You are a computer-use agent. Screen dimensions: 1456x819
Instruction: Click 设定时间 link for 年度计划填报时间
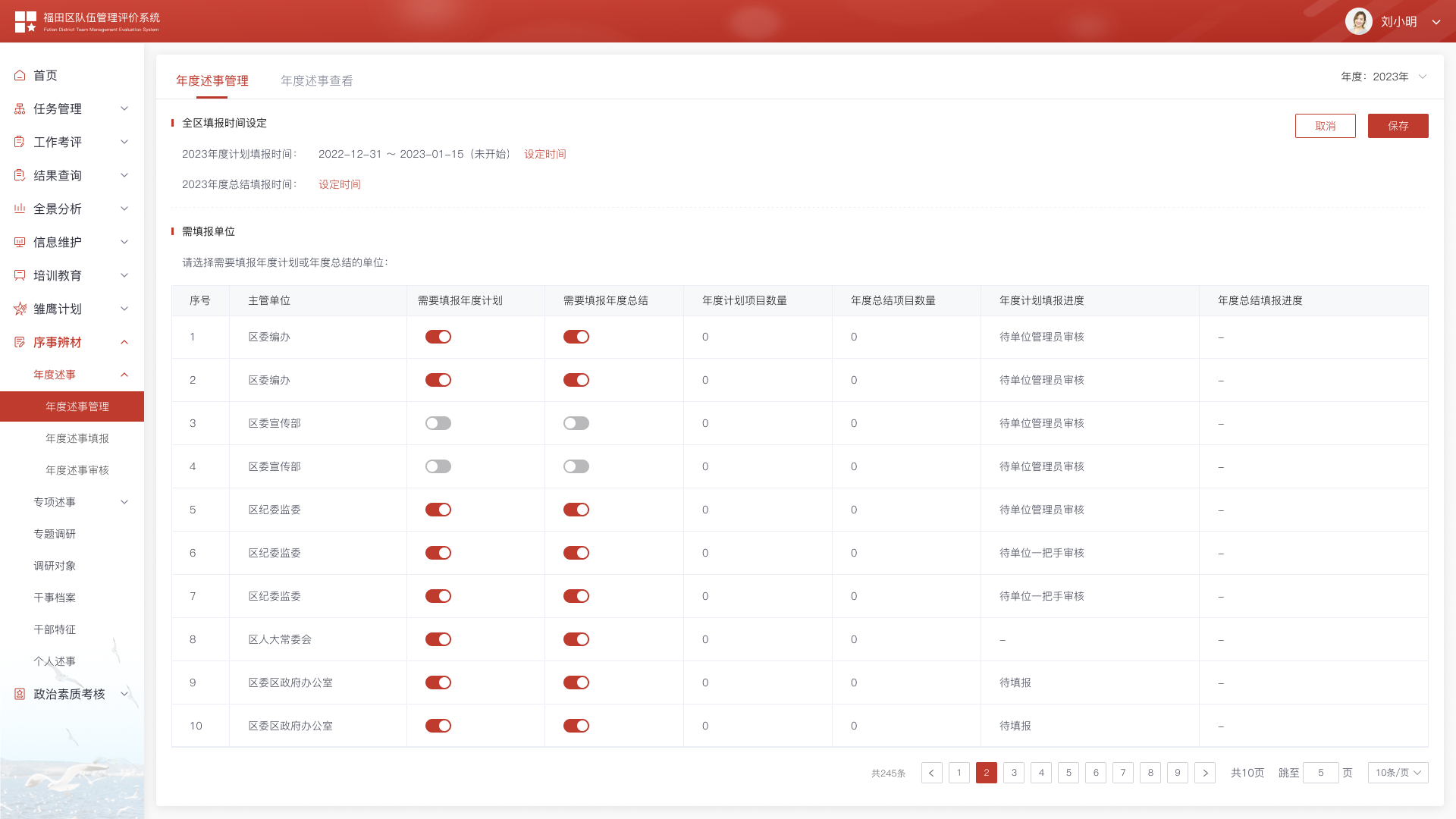tap(545, 154)
